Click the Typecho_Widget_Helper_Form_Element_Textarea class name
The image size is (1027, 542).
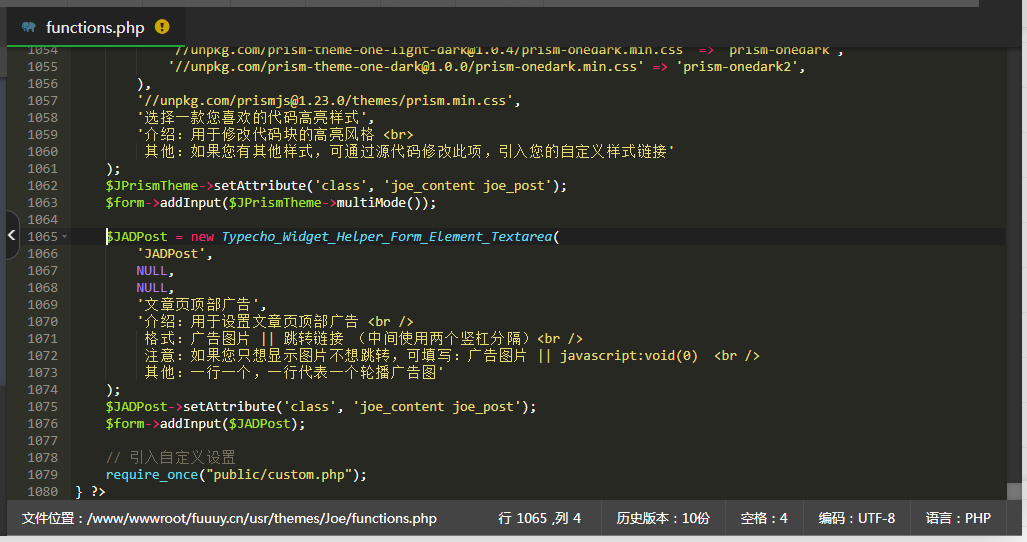pyautogui.click(x=387, y=237)
